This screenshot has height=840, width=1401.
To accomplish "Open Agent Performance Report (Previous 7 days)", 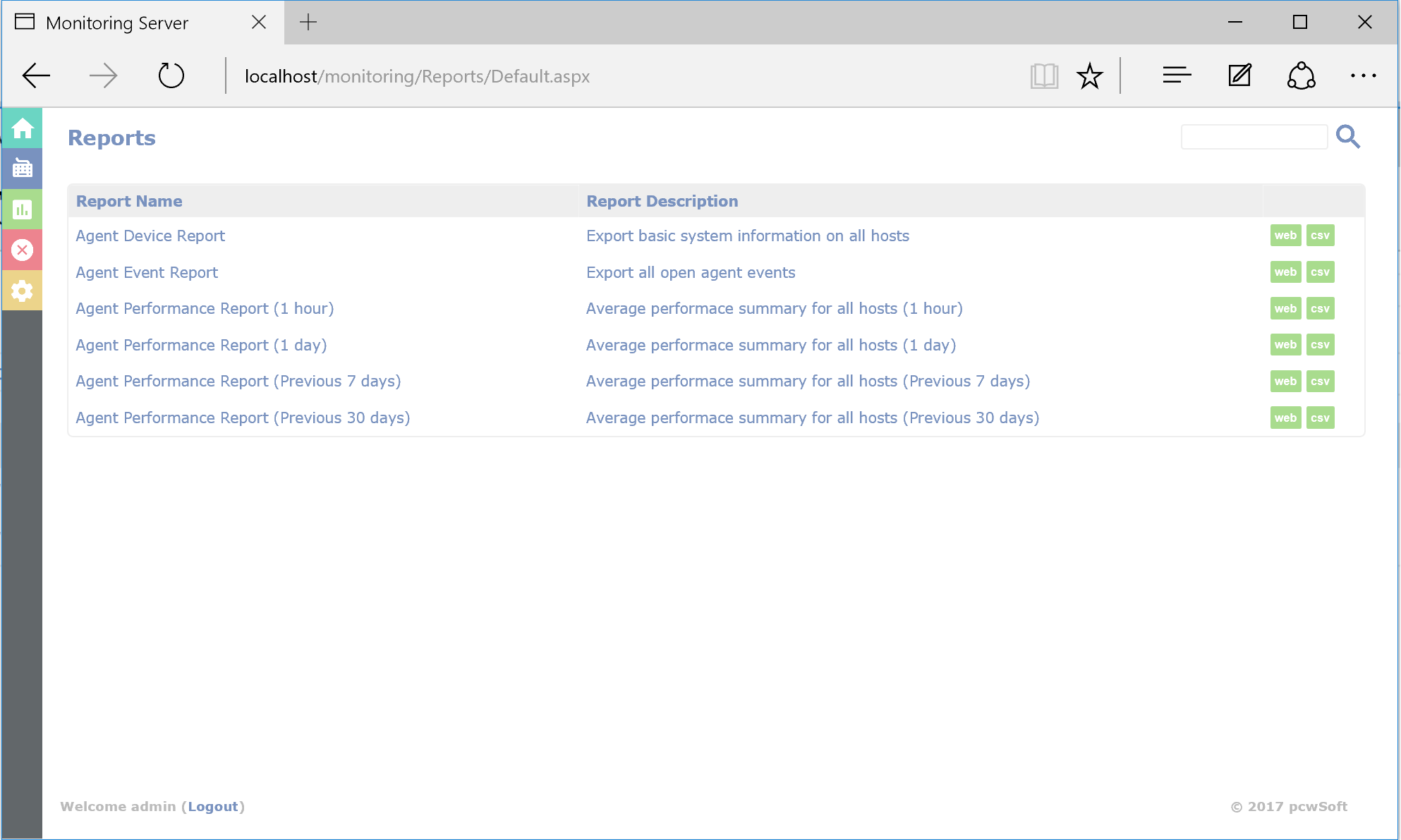I will 238,381.
